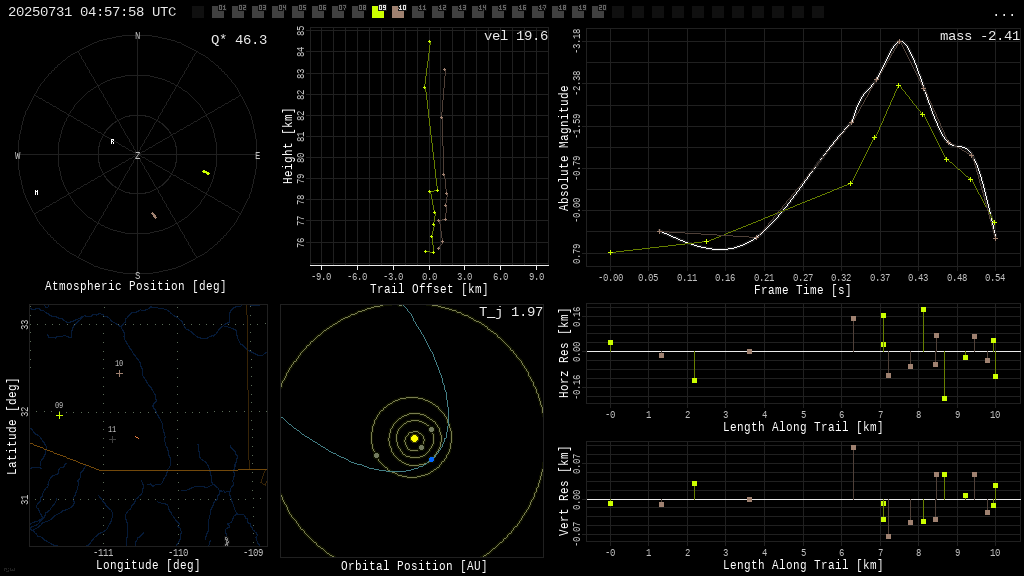The height and width of the screenshot is (576, 1024).
Task: Click the Trail Offset [km] axis label
Action: pyautogui.click(x=429, y=289)
